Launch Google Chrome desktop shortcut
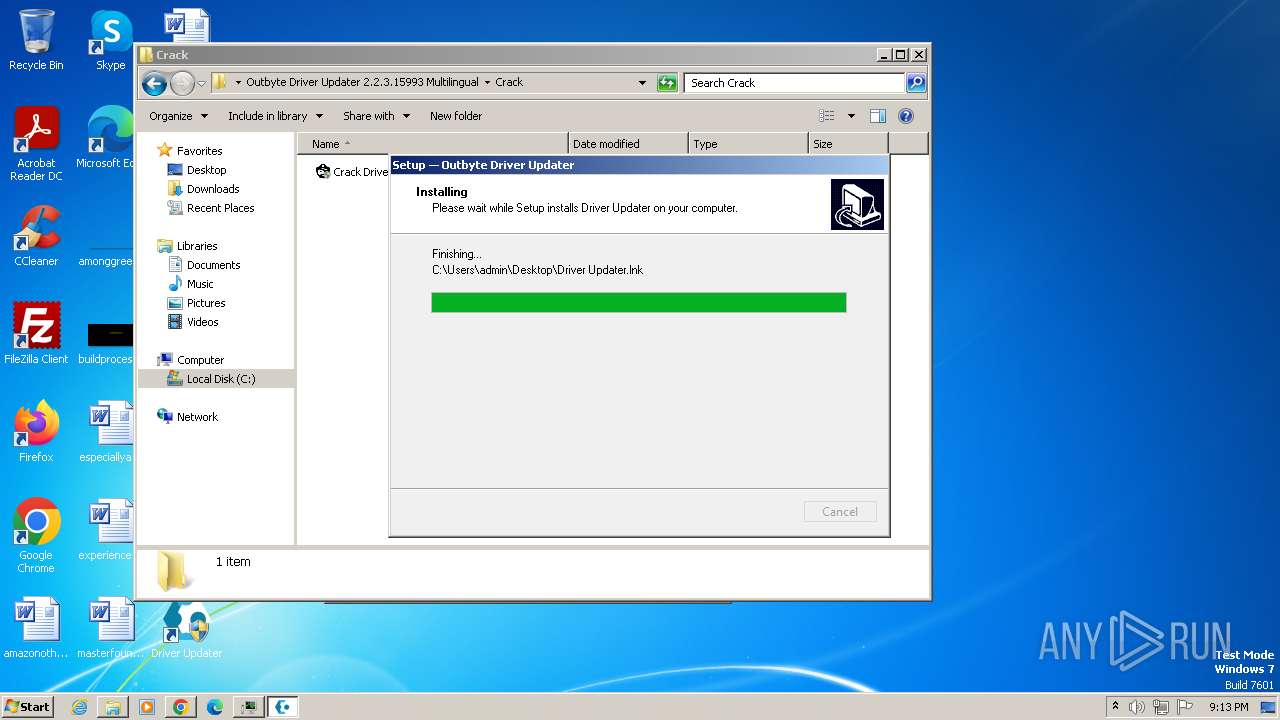1280x720 pixels. coord(36,535)
